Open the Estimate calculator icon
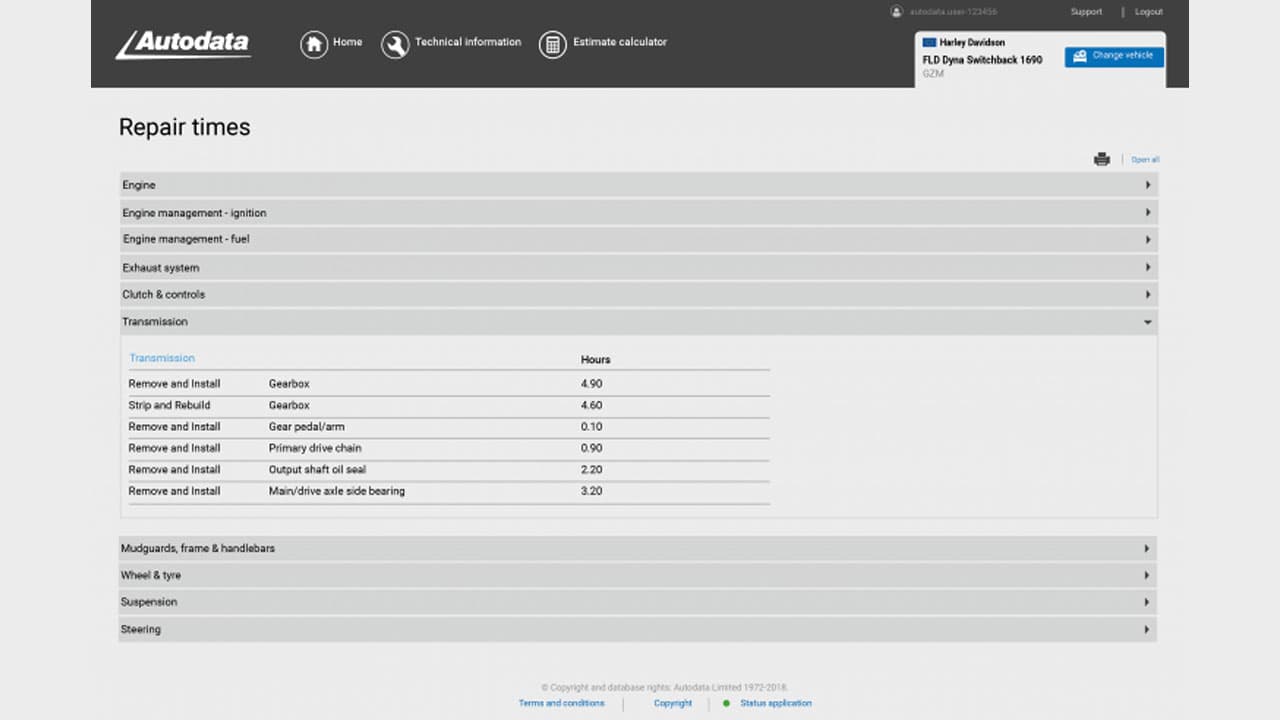Image resolution: width=1280 pixels, height=720 pixels. 553,44
